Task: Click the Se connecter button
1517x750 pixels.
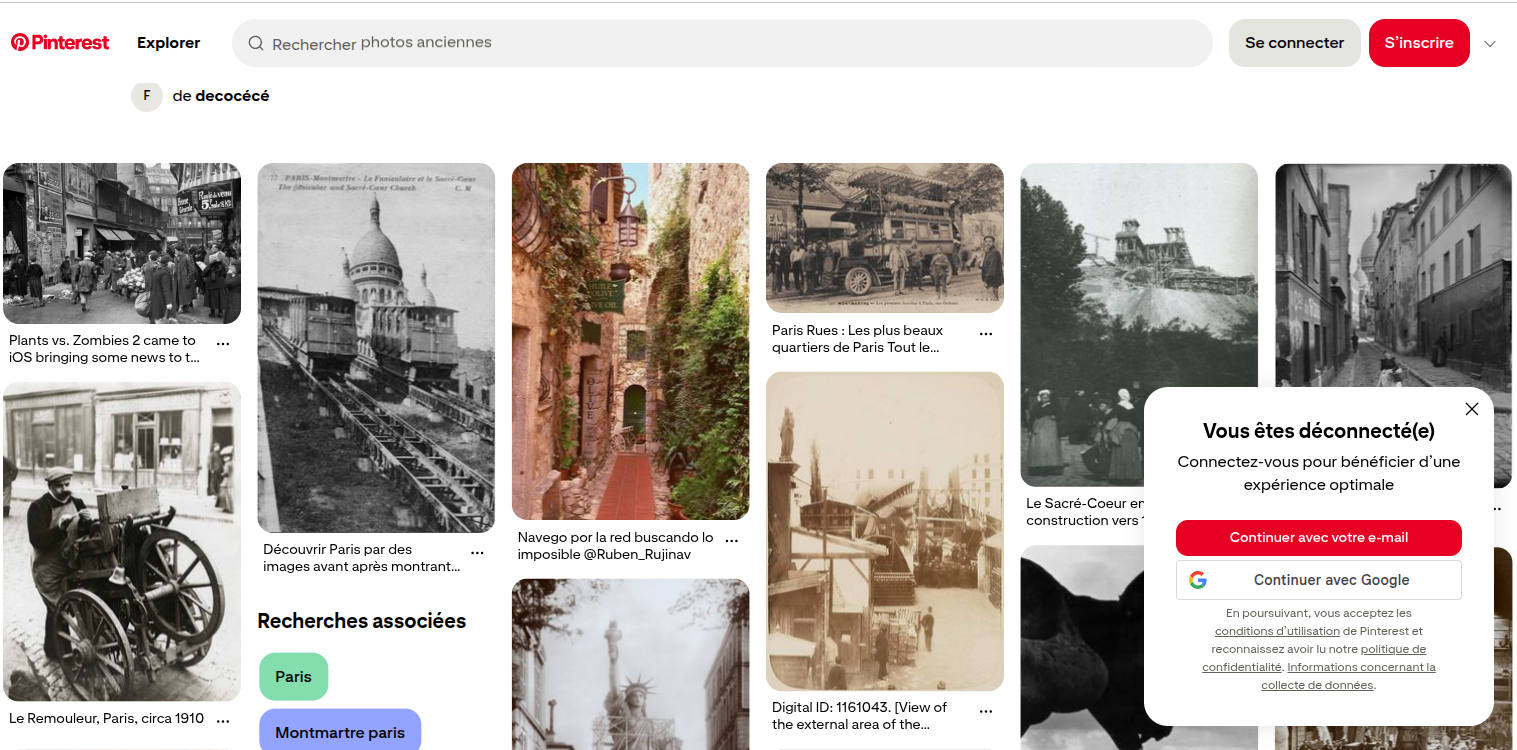Action: pyautogui.click(x=1294, y=43)
